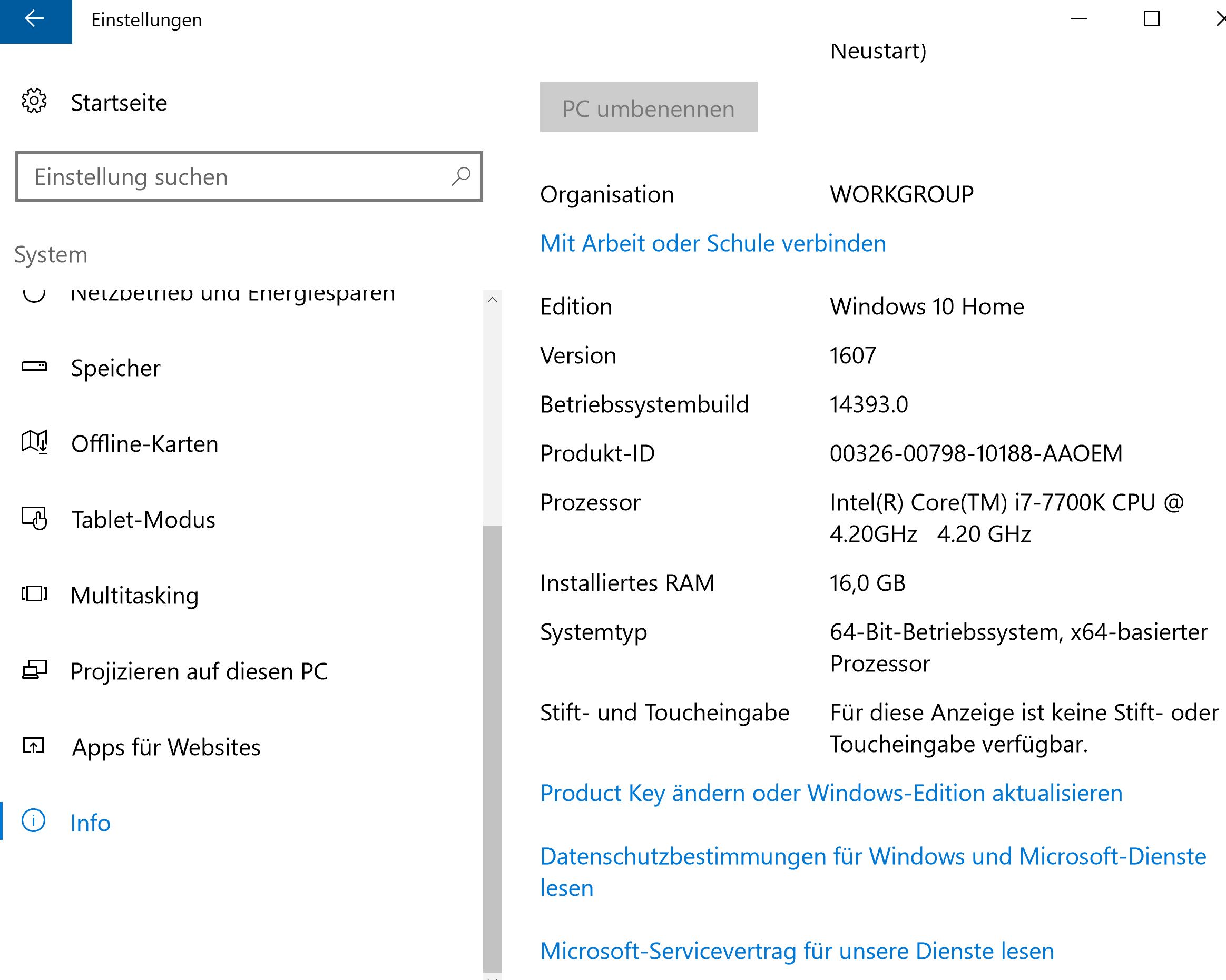This screenshot has height=980, width=1226.
Task: Open the Speicher settings page
Action: tap(115, 368)
